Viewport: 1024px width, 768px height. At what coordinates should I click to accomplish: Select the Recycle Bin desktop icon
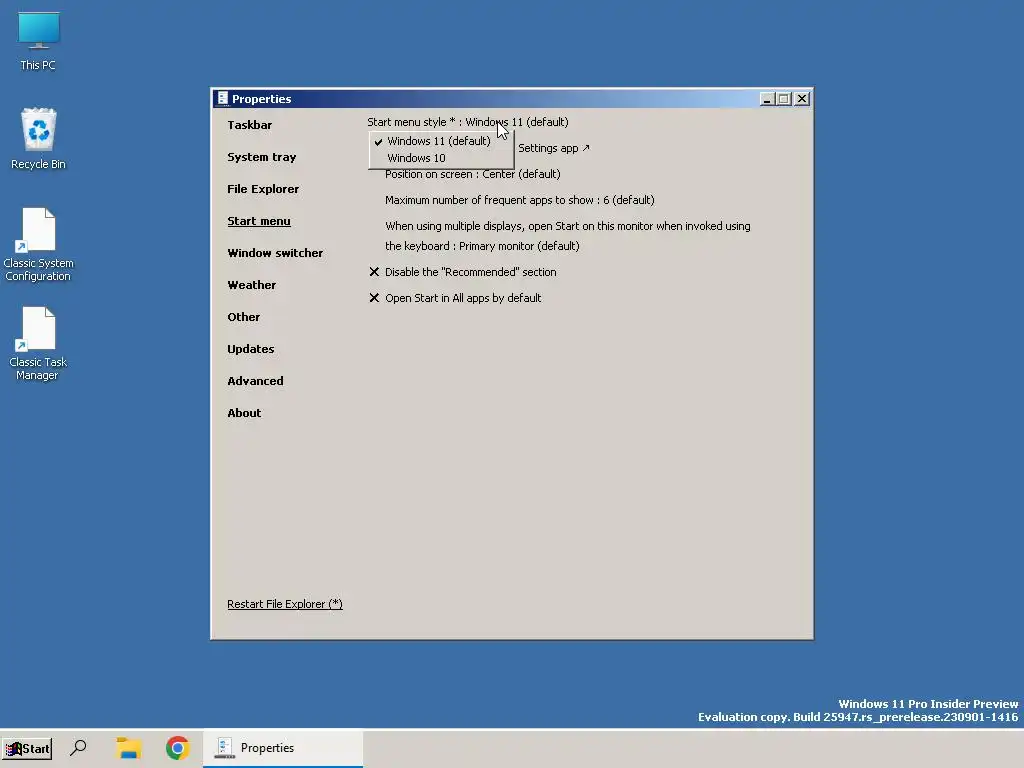tap(38, 138)
